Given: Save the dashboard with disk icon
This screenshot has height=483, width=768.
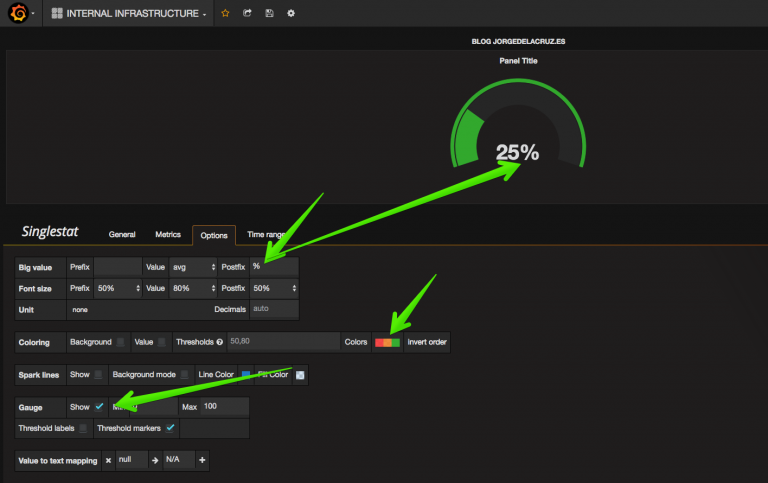Looking at the screenshot, I should click(269, 13).
